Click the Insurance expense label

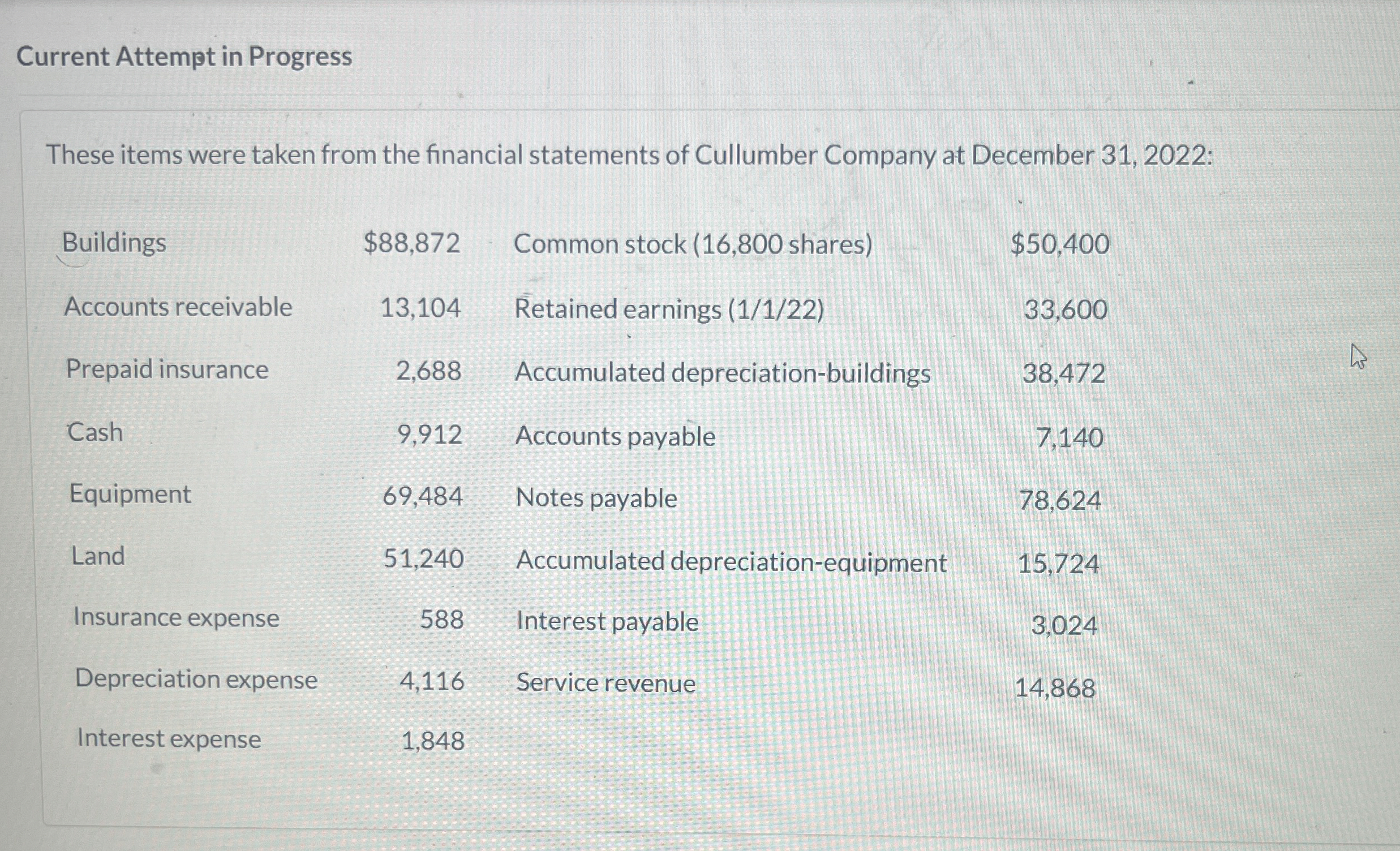[x=177, y=618]
